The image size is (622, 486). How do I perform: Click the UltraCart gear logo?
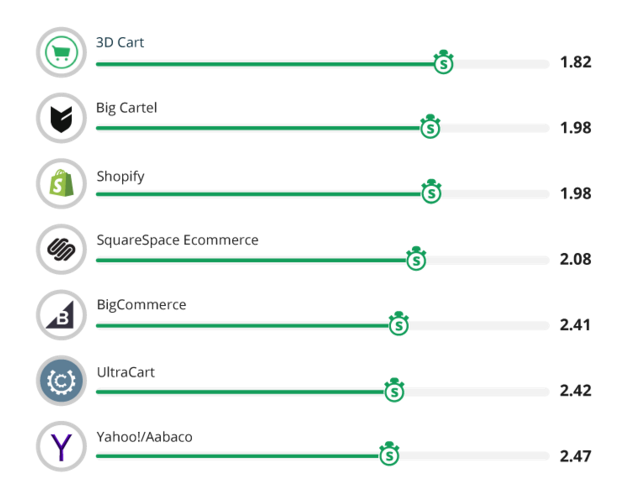pos(61,381)
